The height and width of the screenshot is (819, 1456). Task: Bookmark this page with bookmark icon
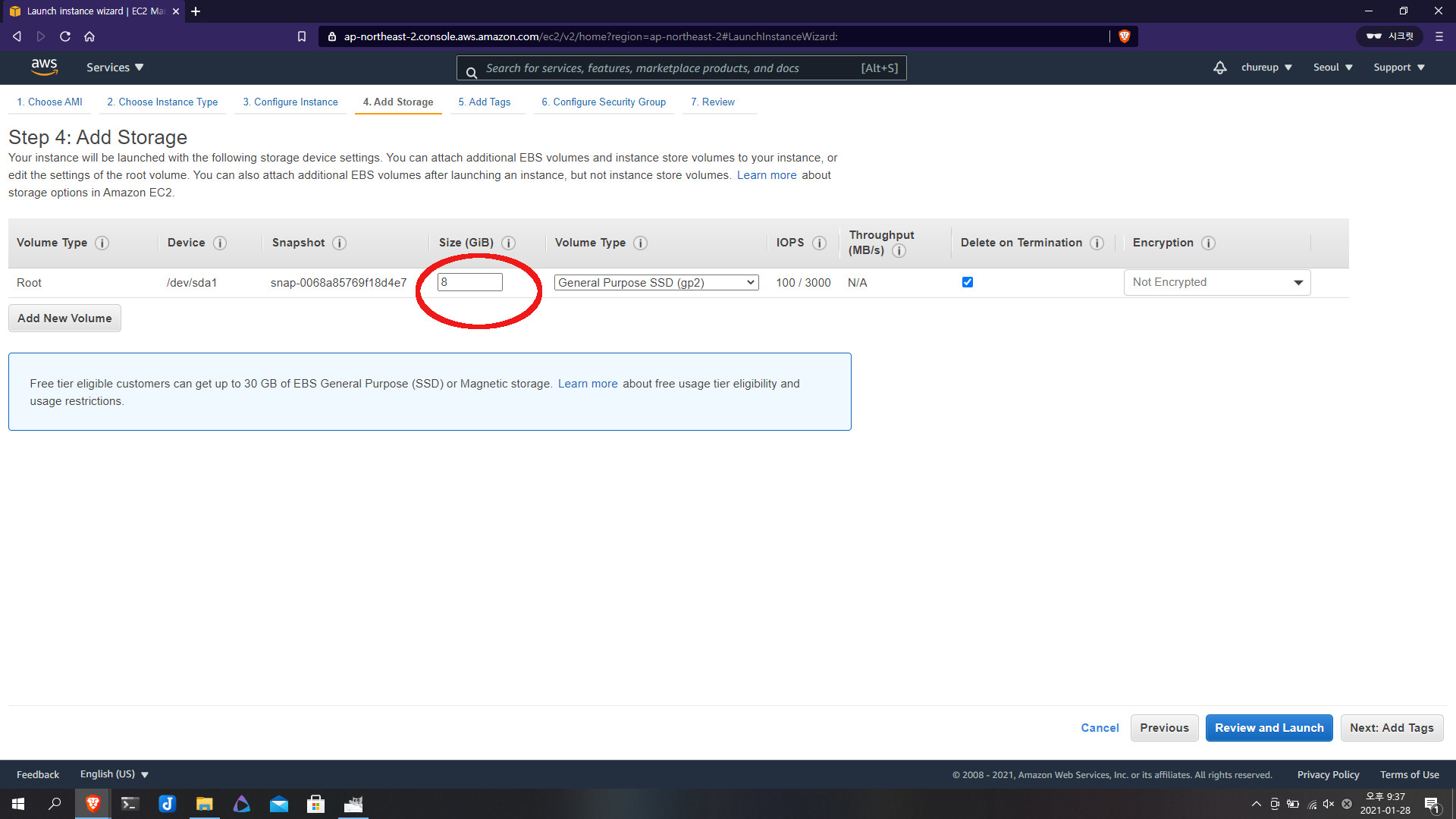click(x=302, y=36)
